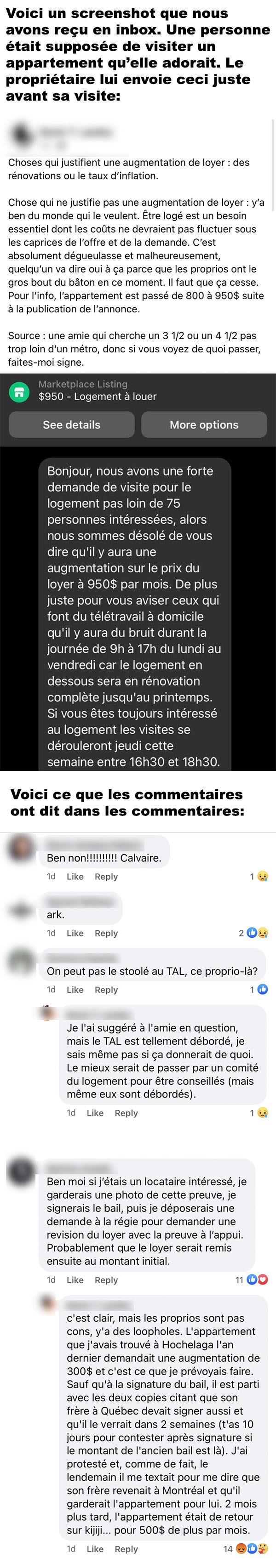The image size is (276, 1568).
Task: Reply to the 'Je l'ai suggéré' comment
Action: point(126,1113)
